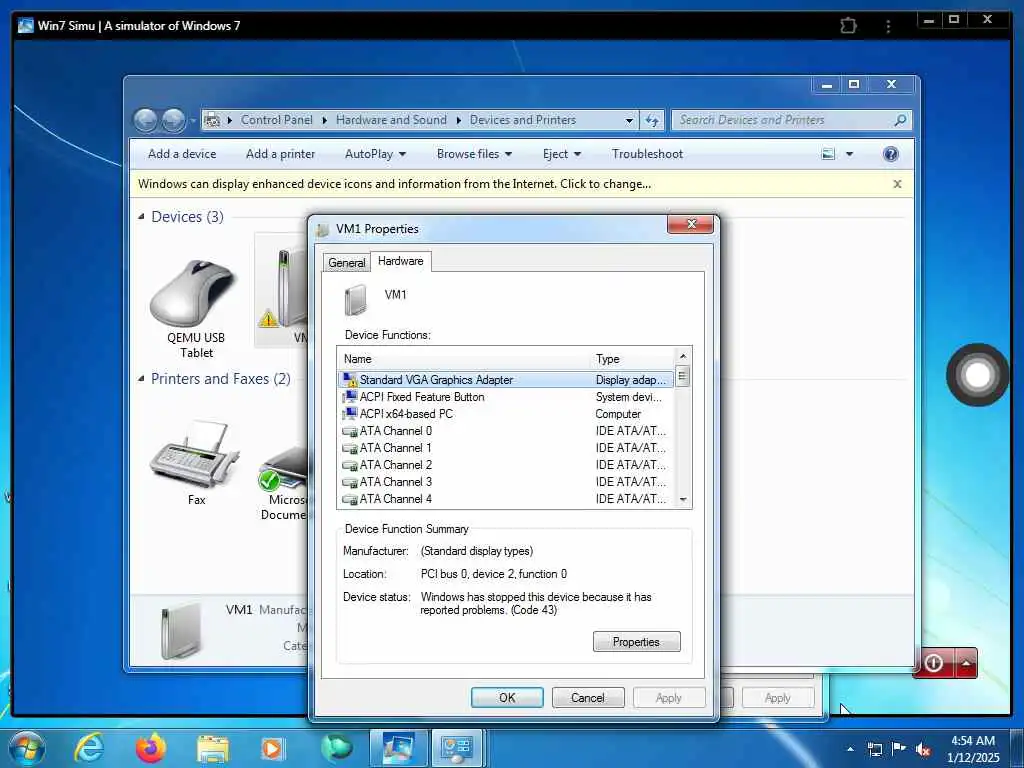Click the green globe taskbar icon
1024x768 pixels.
[x=336, y=748]
